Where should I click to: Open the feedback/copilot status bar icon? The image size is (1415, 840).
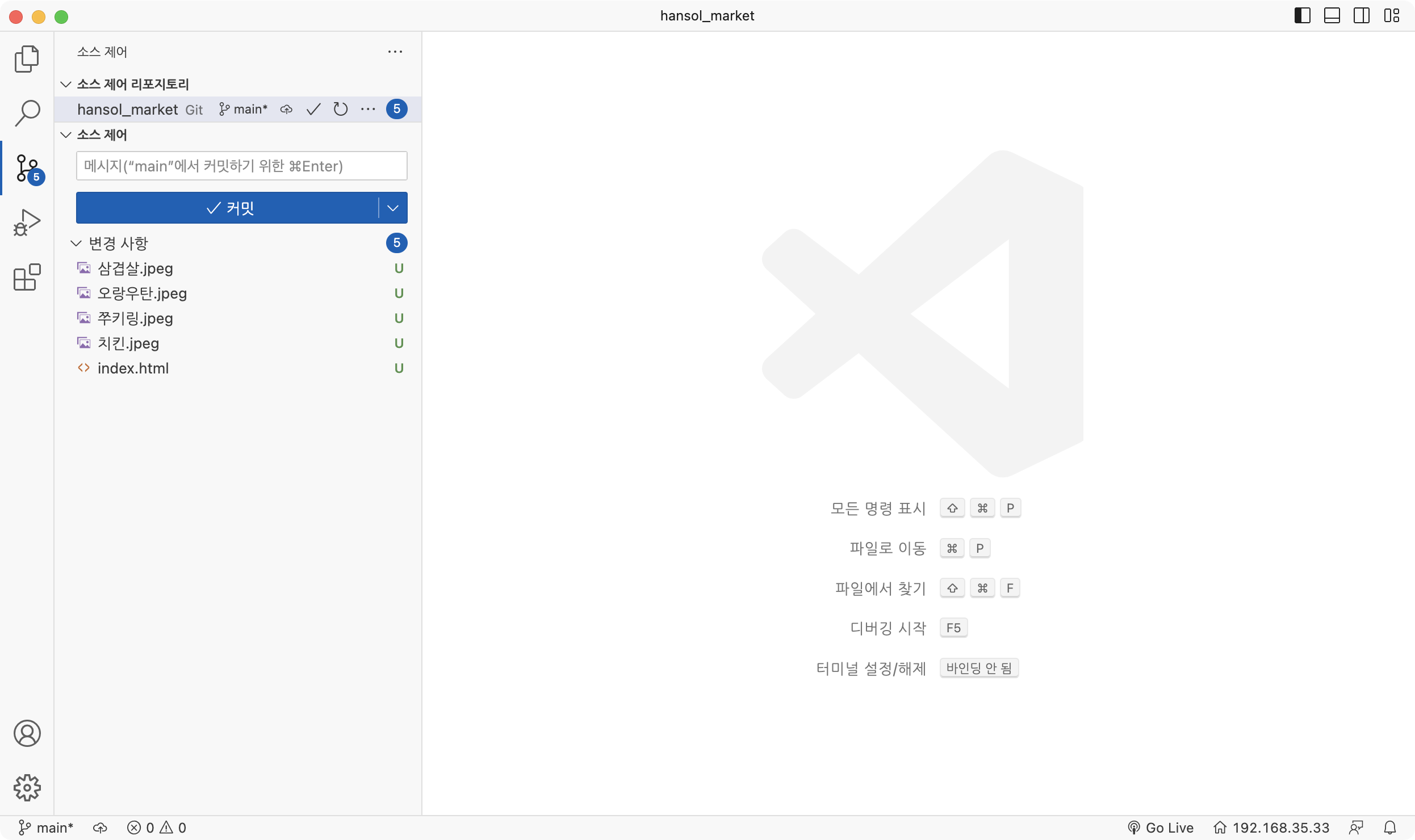click(x=1357, y=828)
